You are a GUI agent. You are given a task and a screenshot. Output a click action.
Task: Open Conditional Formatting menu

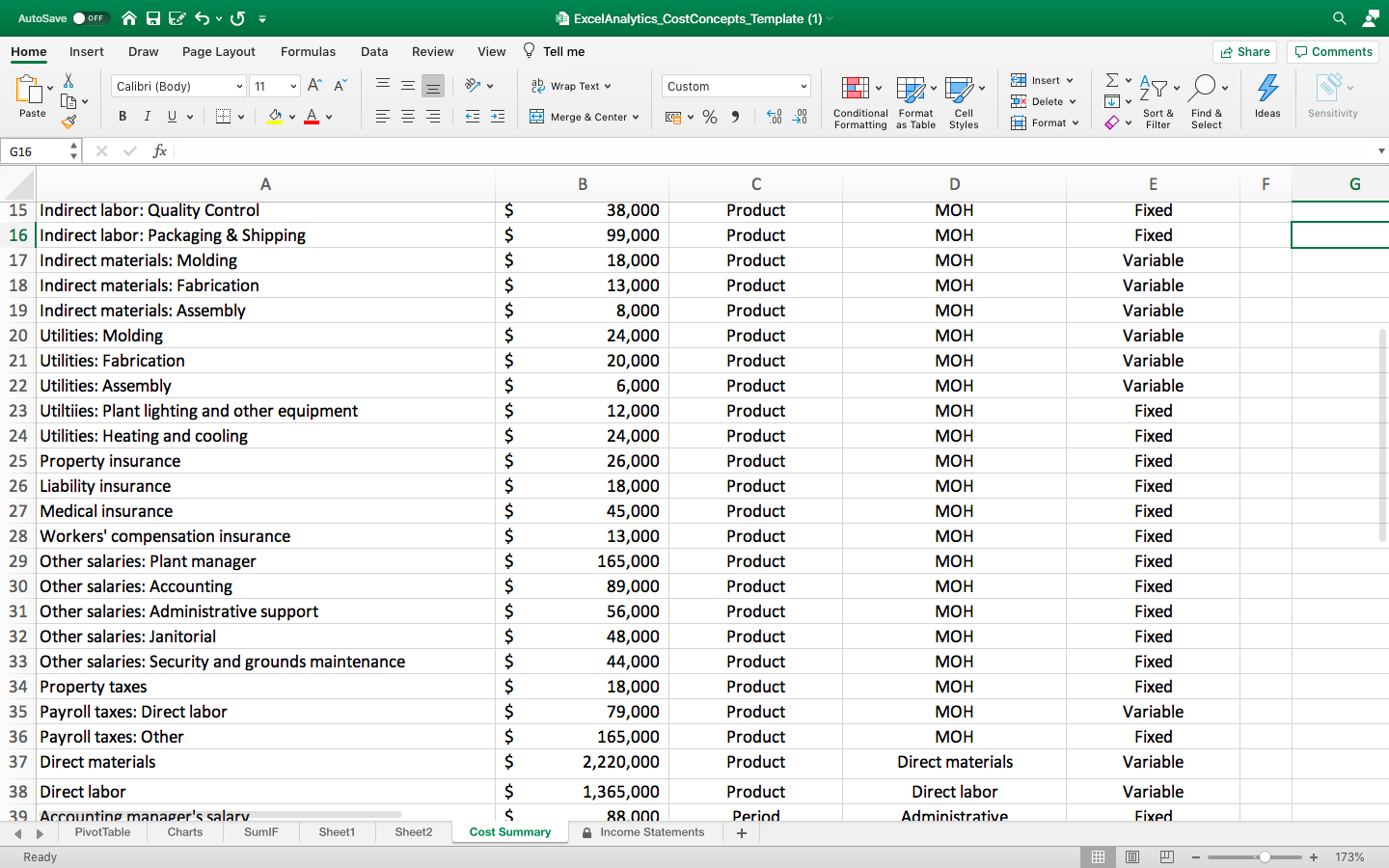pos(860,102)
